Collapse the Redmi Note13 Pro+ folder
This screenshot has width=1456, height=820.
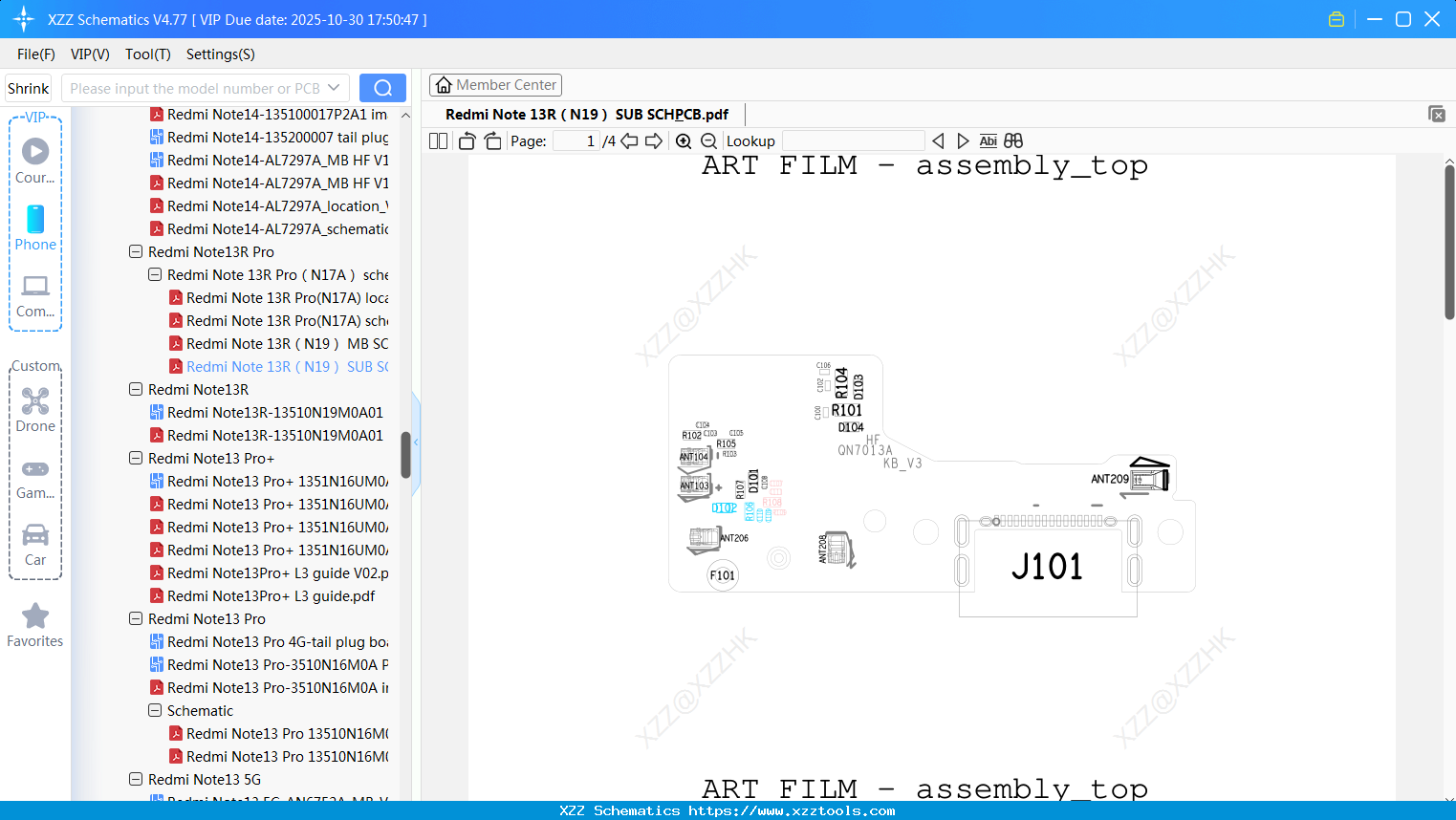pyautogui.click(x=136, y=459)
